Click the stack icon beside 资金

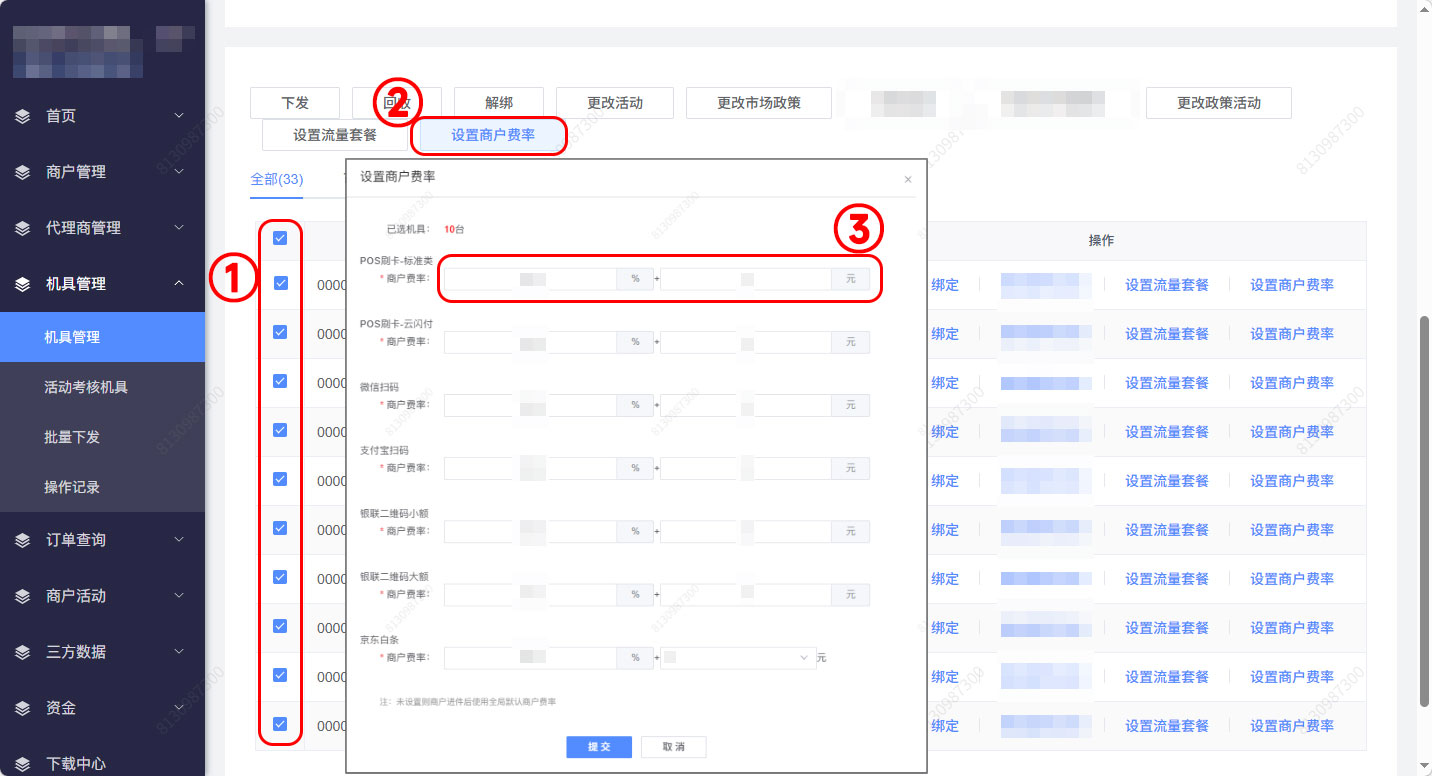(x=23, y=708)
